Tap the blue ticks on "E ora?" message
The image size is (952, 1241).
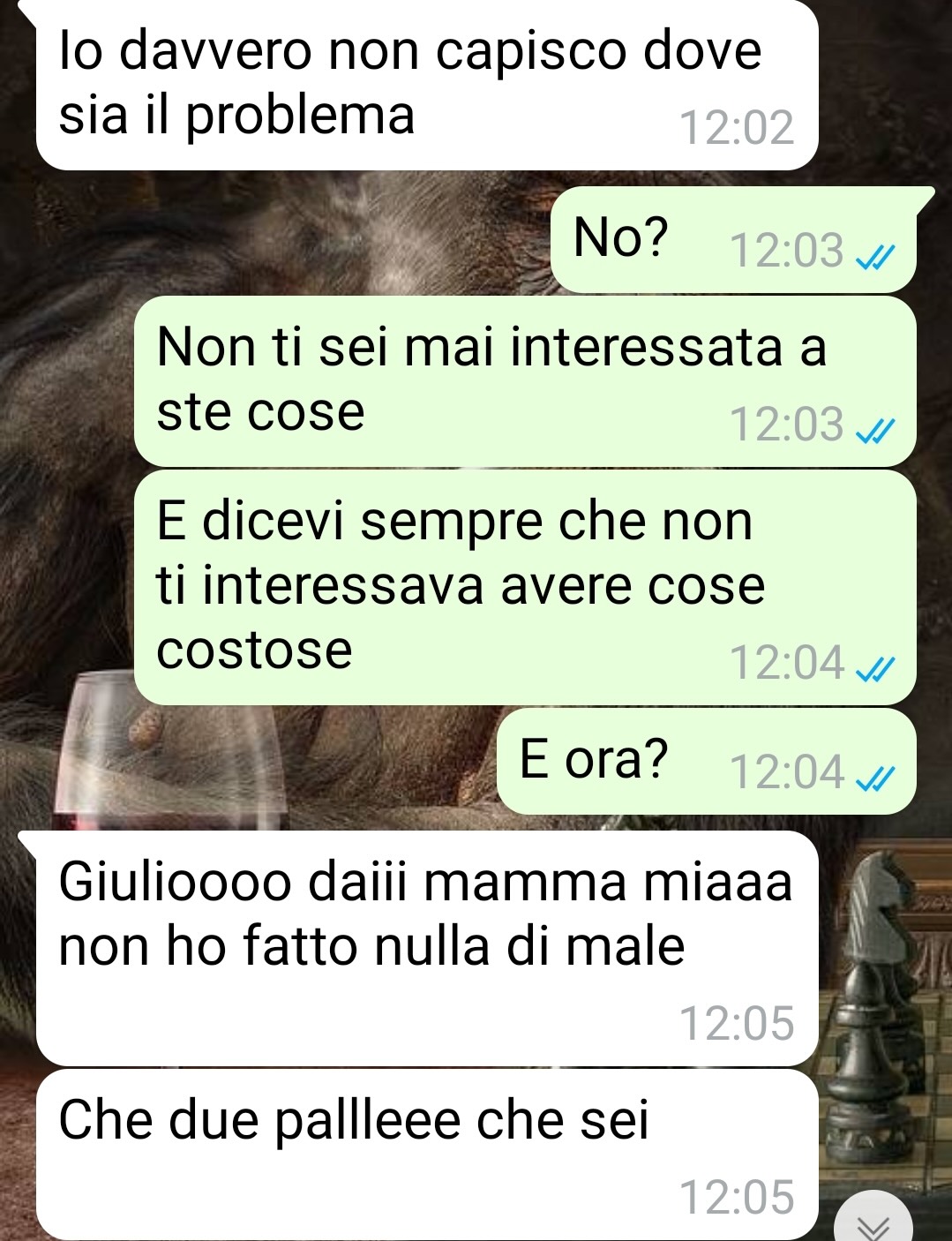point(877,777)
